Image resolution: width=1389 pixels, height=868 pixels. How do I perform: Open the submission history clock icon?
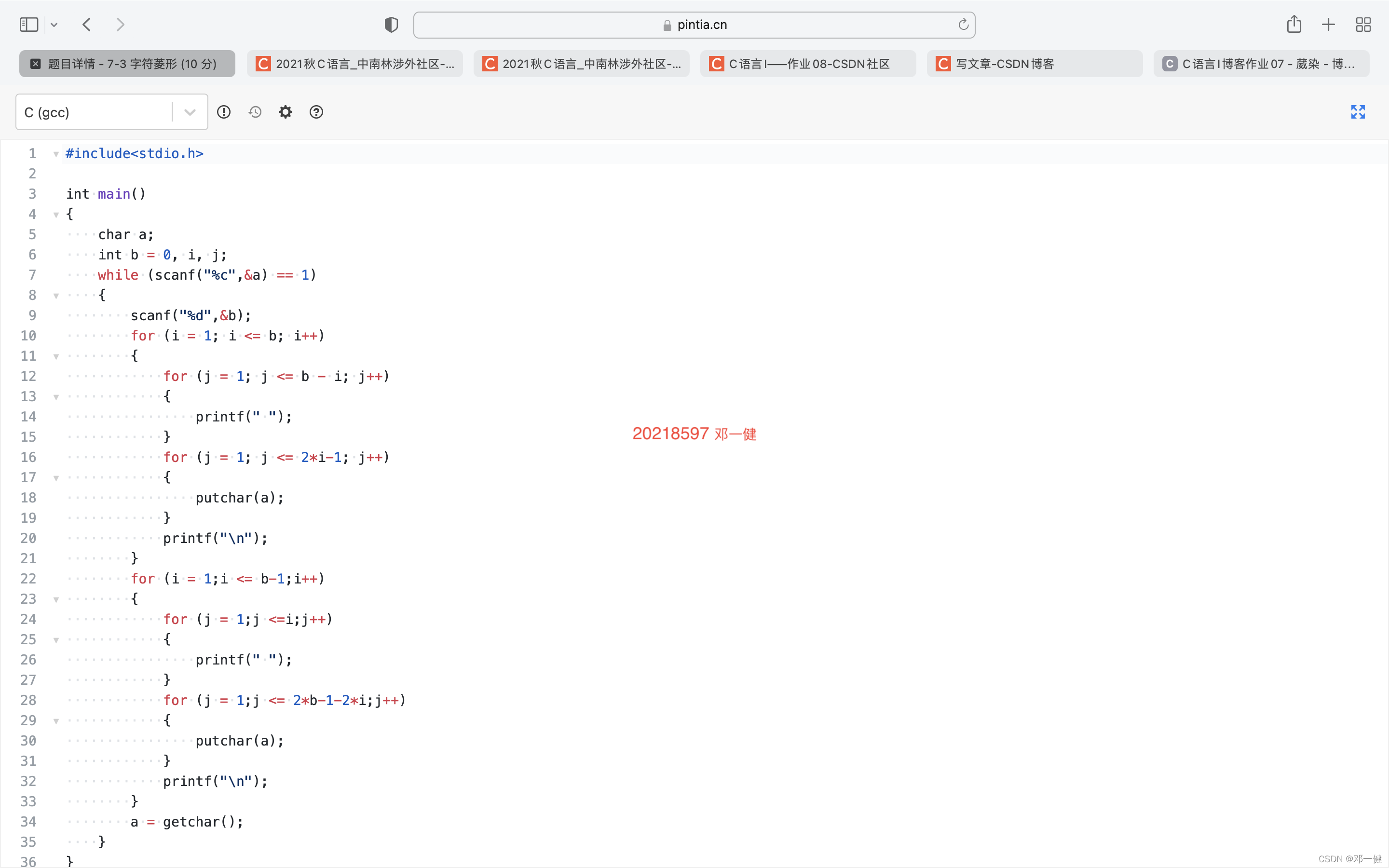click(255, 112)
